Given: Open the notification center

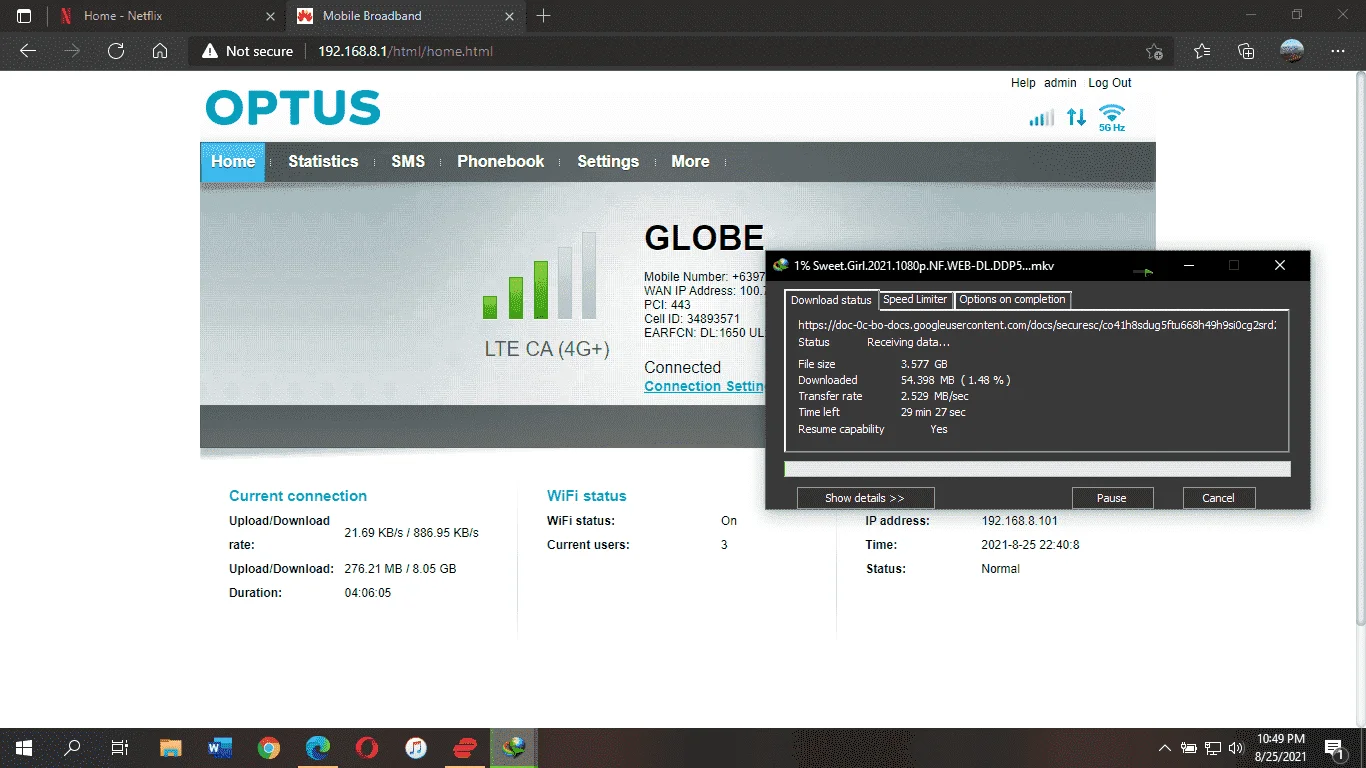Looking at the screenshot, I should (1334, 748).
